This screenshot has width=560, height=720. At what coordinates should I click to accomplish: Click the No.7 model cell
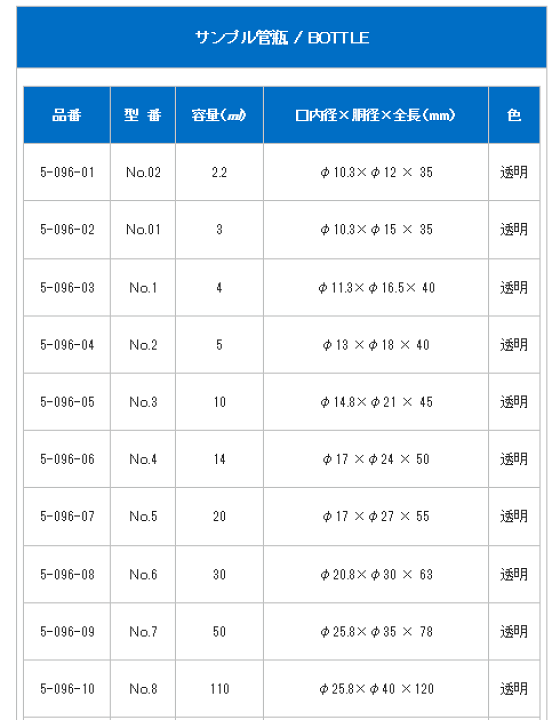click(143, 632)
